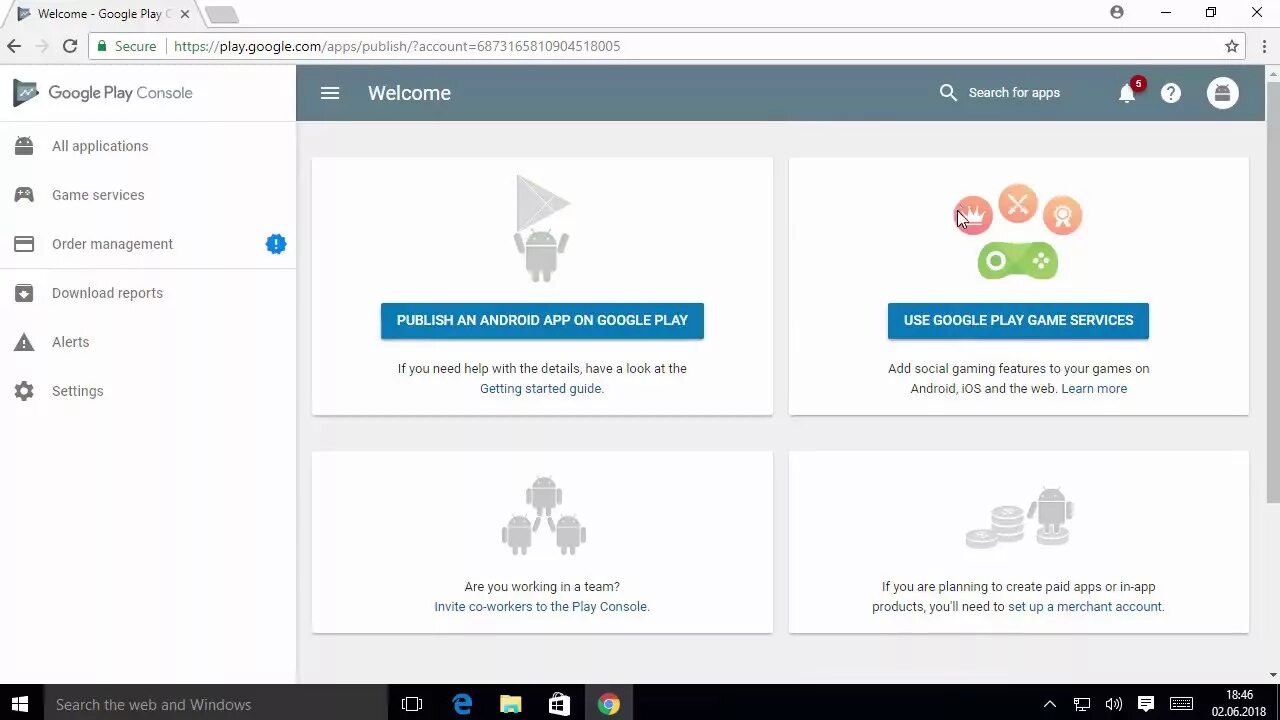Reload the page with refresh icon
1280x720 pixels.
[x=70, y=46]
